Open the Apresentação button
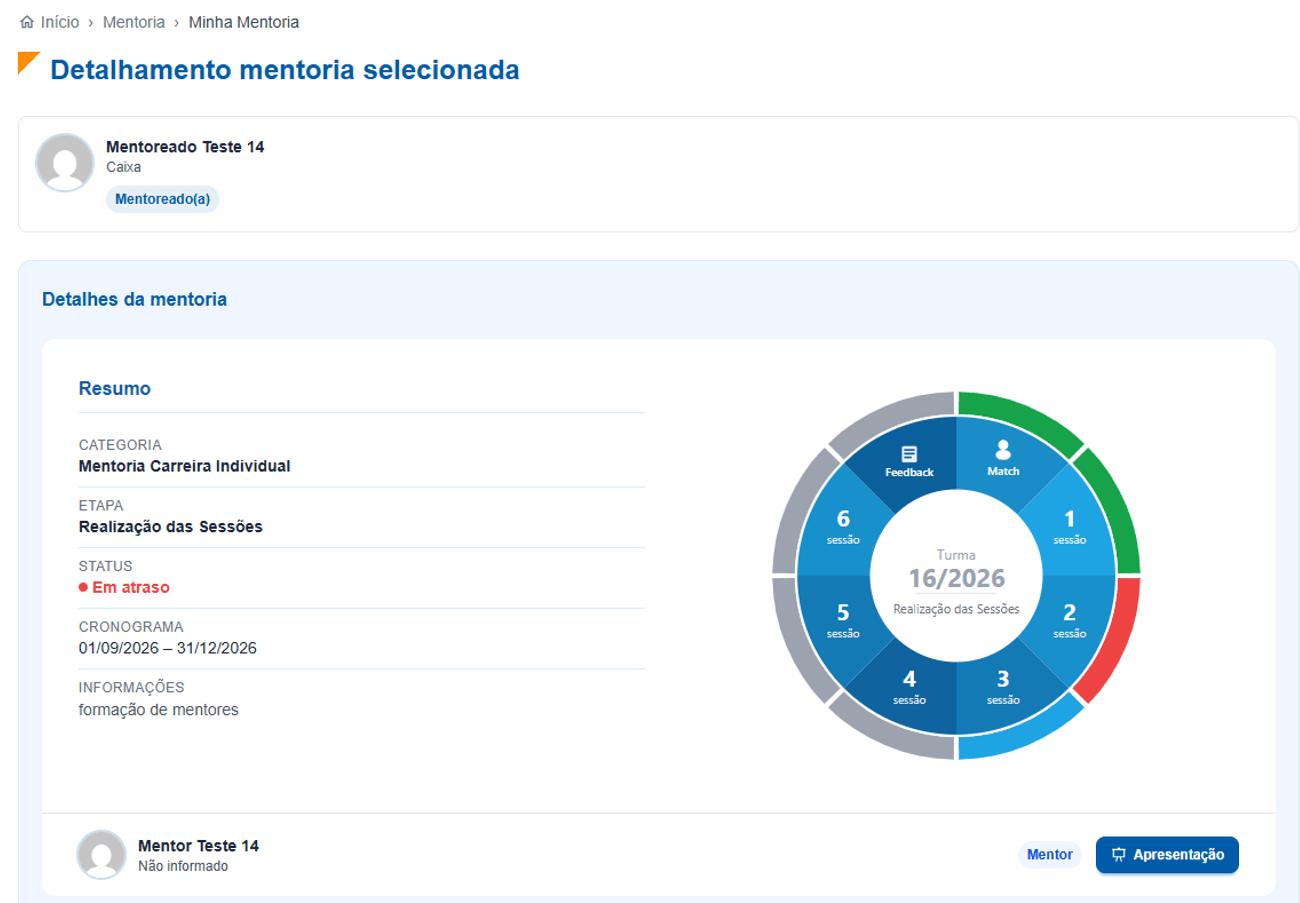Viewport: 1300px width, 903px height. pyautogui.click(x=1167, y=855)
